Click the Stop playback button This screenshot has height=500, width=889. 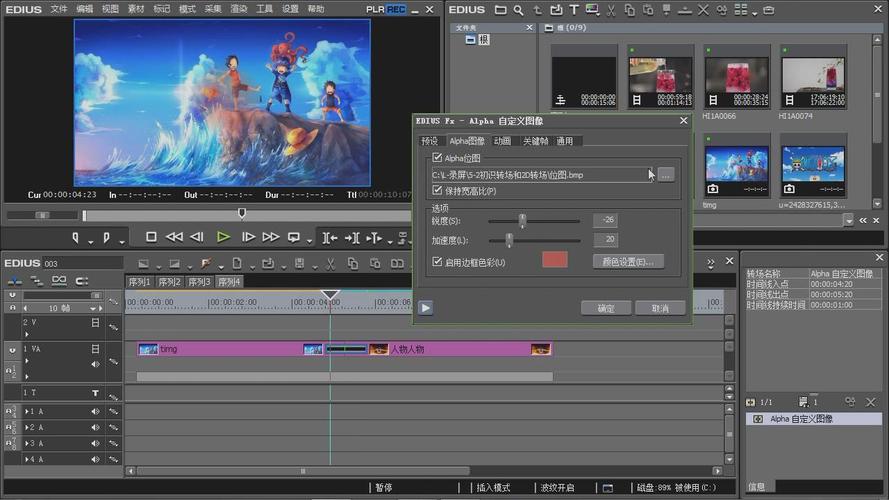151,237
